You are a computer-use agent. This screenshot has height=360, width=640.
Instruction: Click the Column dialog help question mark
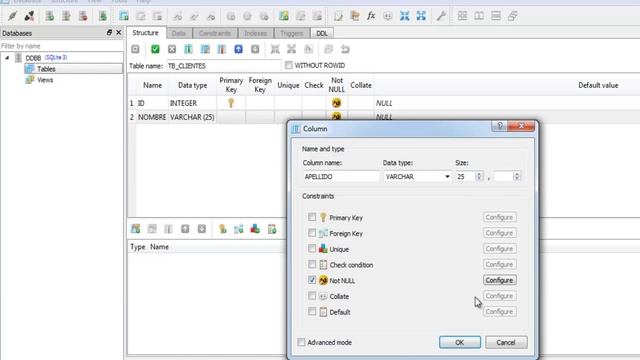coord(500,126)
